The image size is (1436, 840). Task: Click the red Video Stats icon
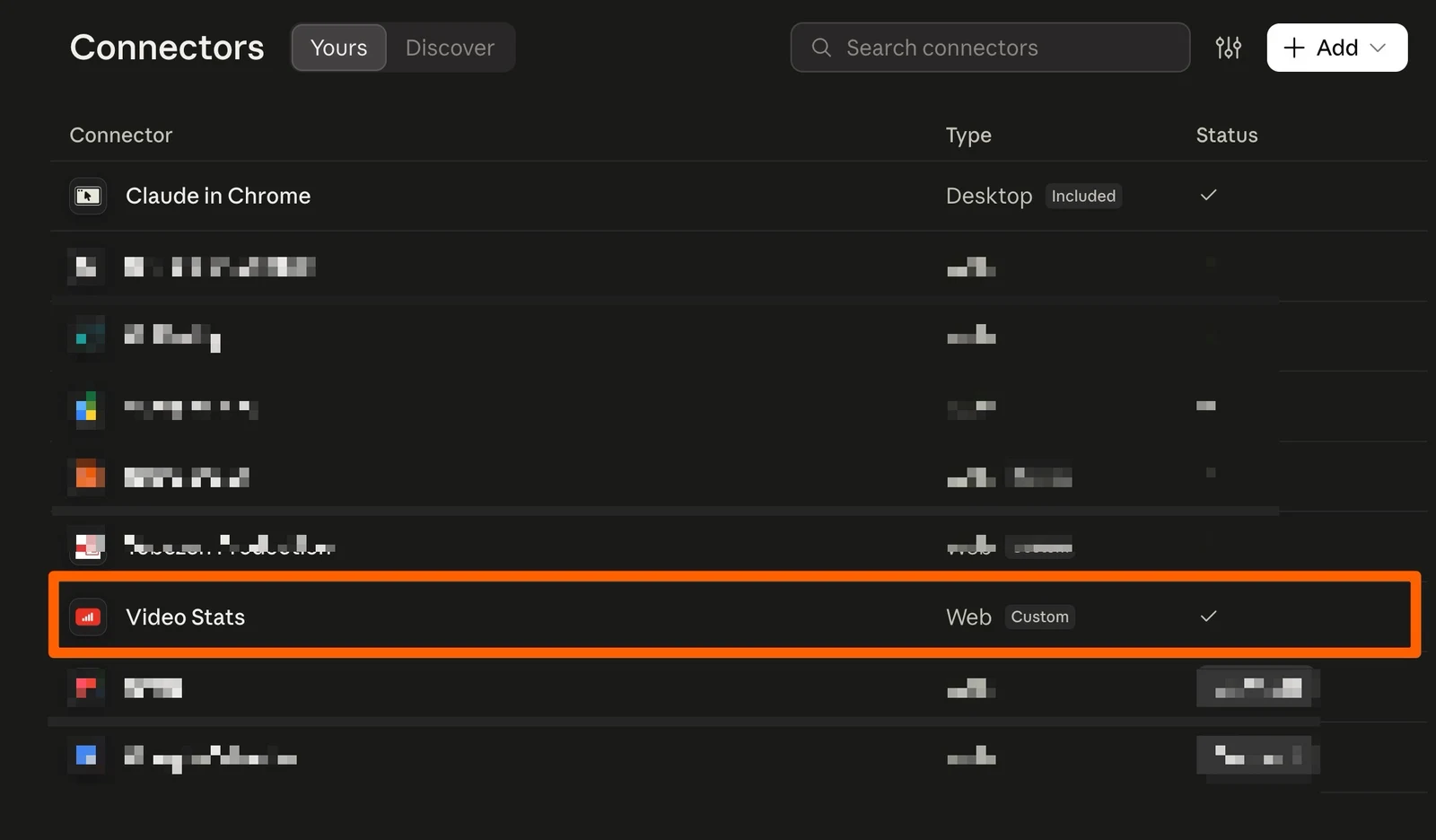(88, 617)
